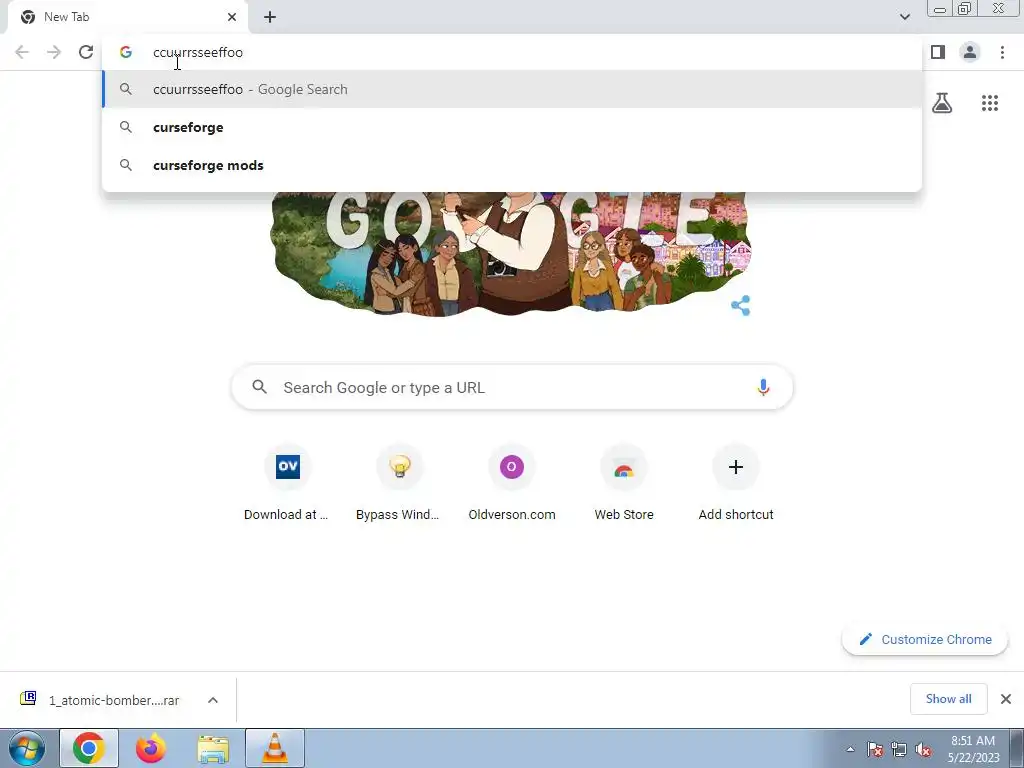Click the Customize Chrome button
Image resolution: width=1024 pixels, height=768 pixels.
pyautogui.click(x=925, y=639)
